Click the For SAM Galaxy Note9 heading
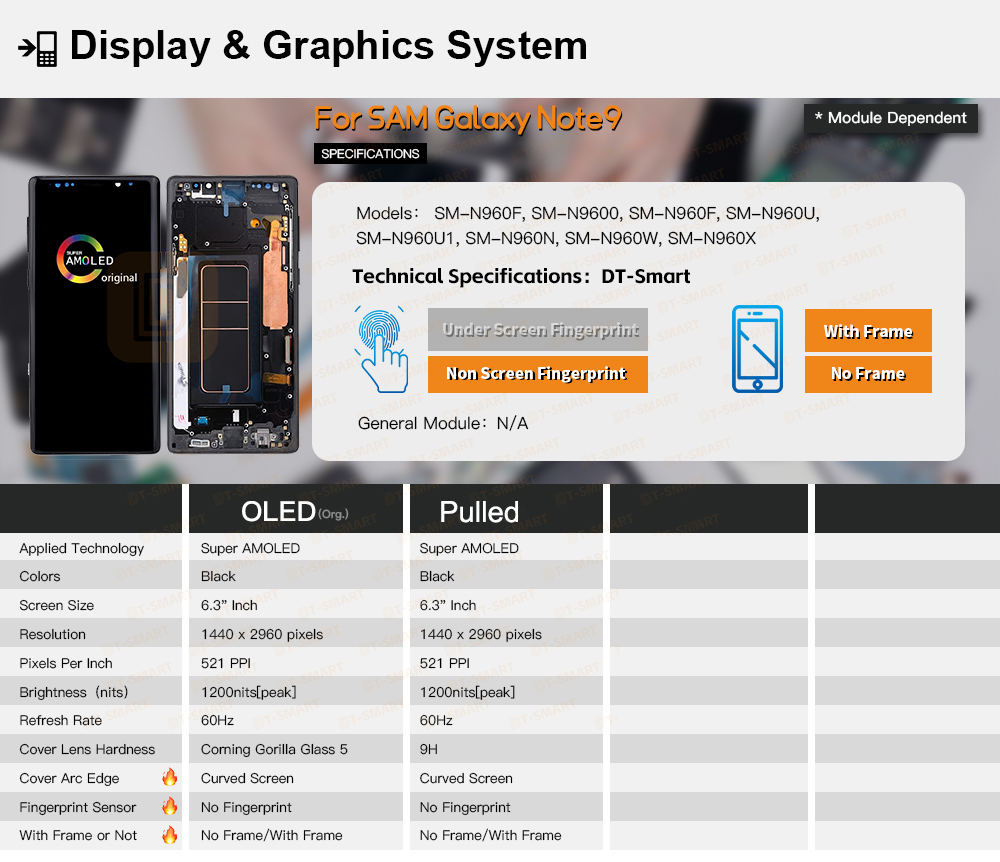The height and width of the screenshot is (862, 1000). pos(468,119)
